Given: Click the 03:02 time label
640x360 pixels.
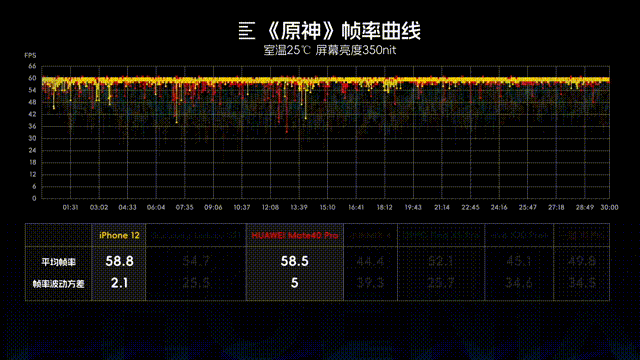Looking at the screenshot, I should [x=99, y=207].
